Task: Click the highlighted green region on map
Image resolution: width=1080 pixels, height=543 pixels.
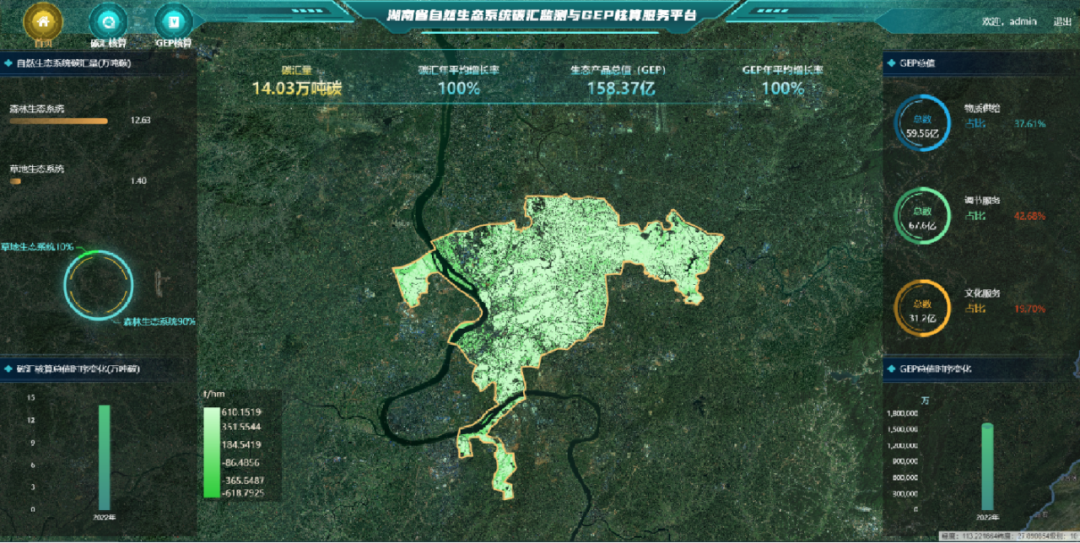Action: pos(560,290)
